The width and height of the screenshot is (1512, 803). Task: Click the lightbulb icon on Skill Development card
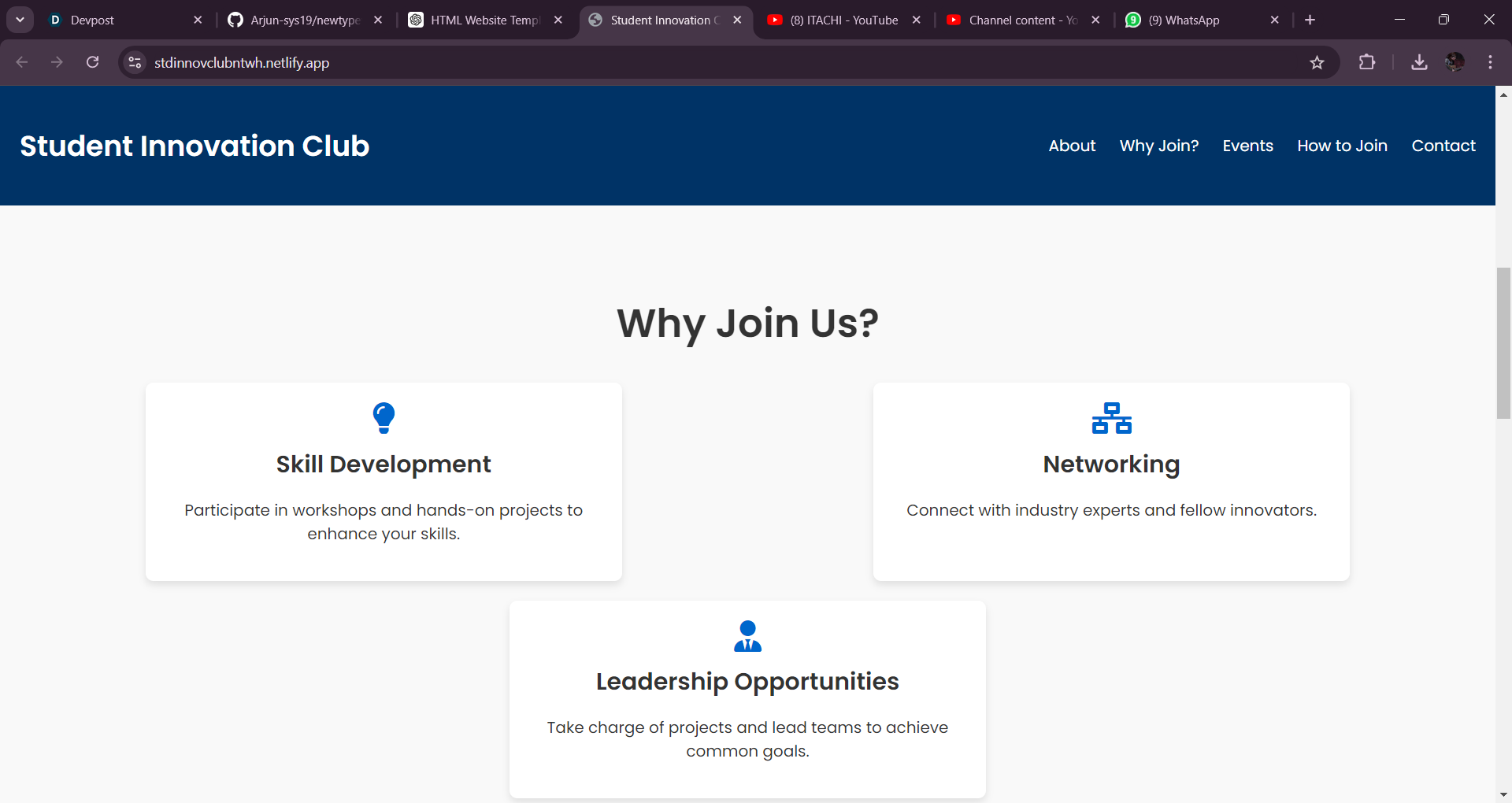[384, 418]
